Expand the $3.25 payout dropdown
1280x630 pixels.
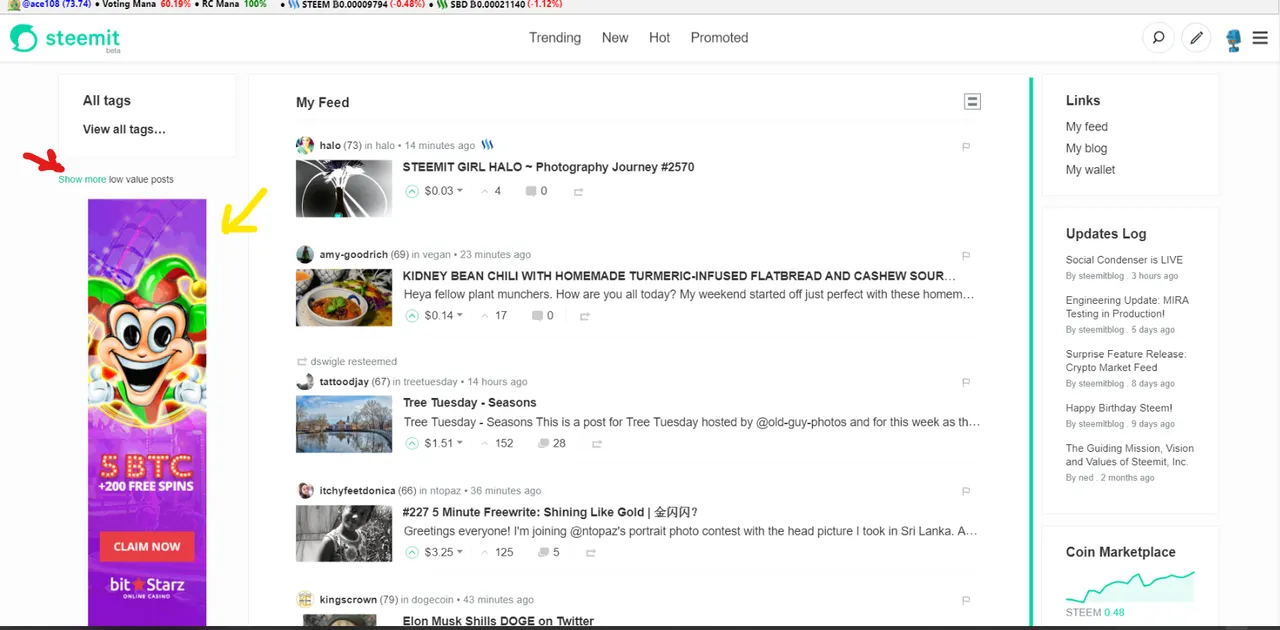pyautogui.click(x=444, y=552)
